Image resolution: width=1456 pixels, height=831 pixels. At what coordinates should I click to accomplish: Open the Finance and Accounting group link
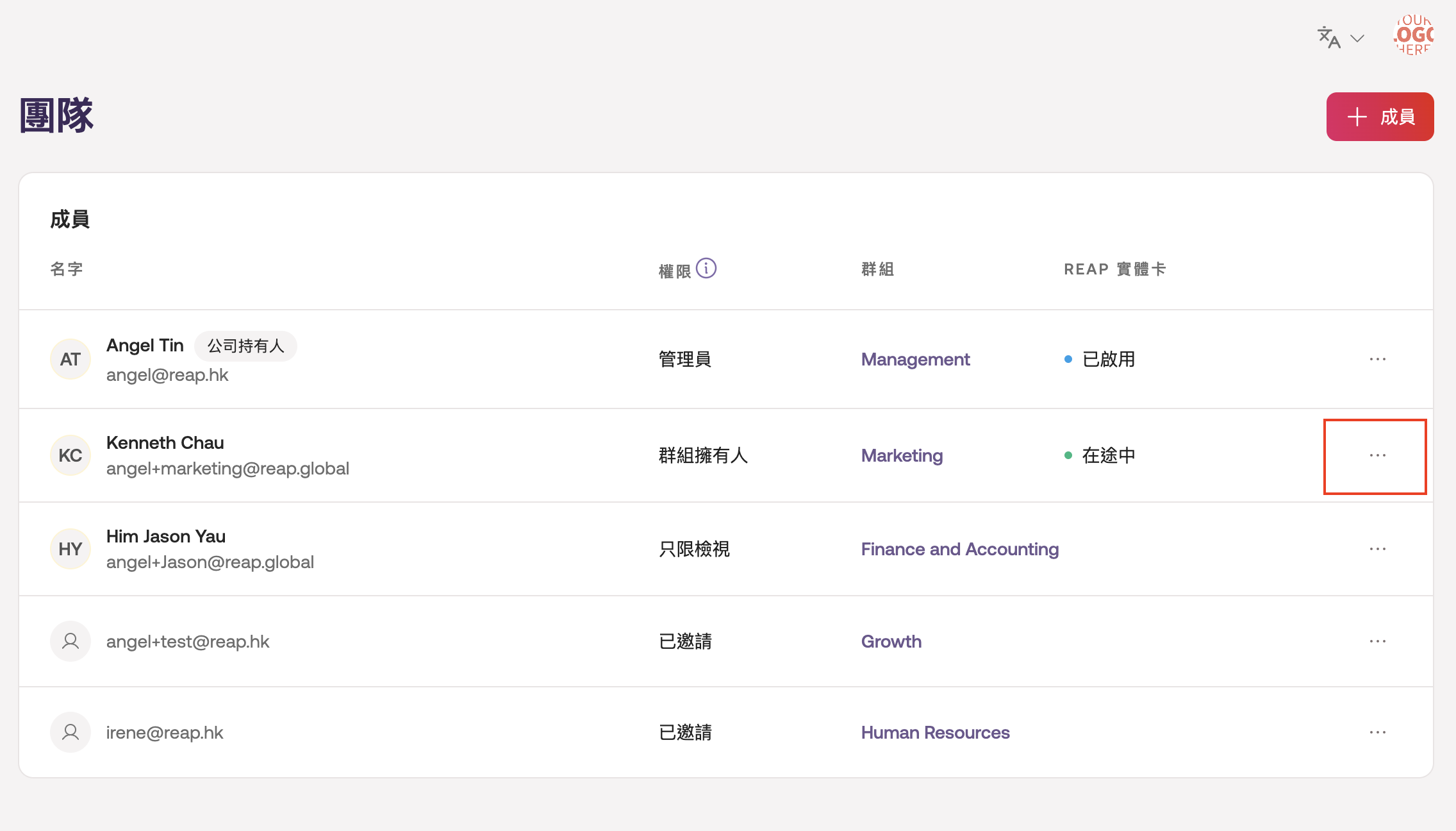959,549
